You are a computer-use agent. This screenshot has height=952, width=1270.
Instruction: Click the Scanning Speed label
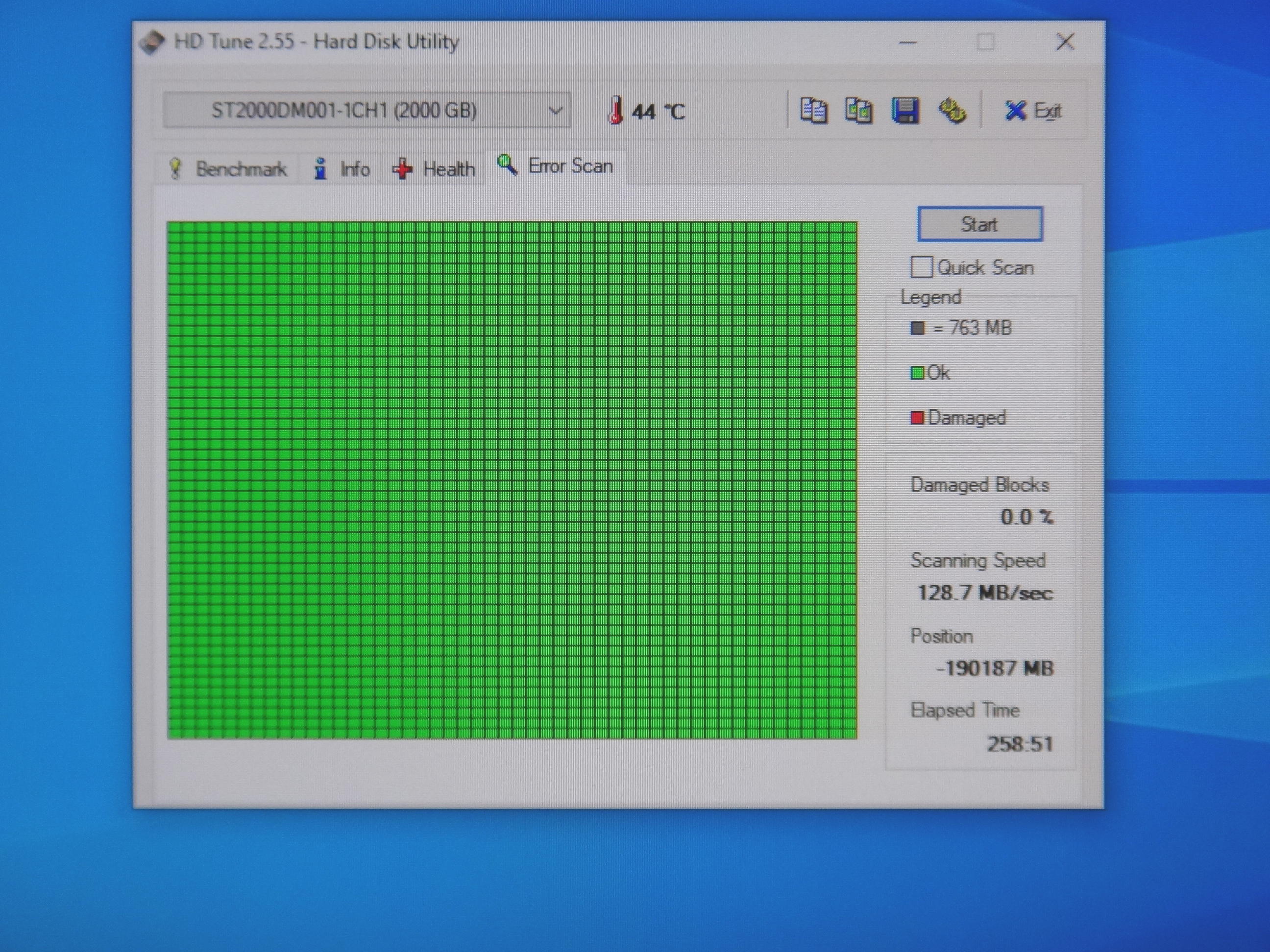click(x=978, y=561)
